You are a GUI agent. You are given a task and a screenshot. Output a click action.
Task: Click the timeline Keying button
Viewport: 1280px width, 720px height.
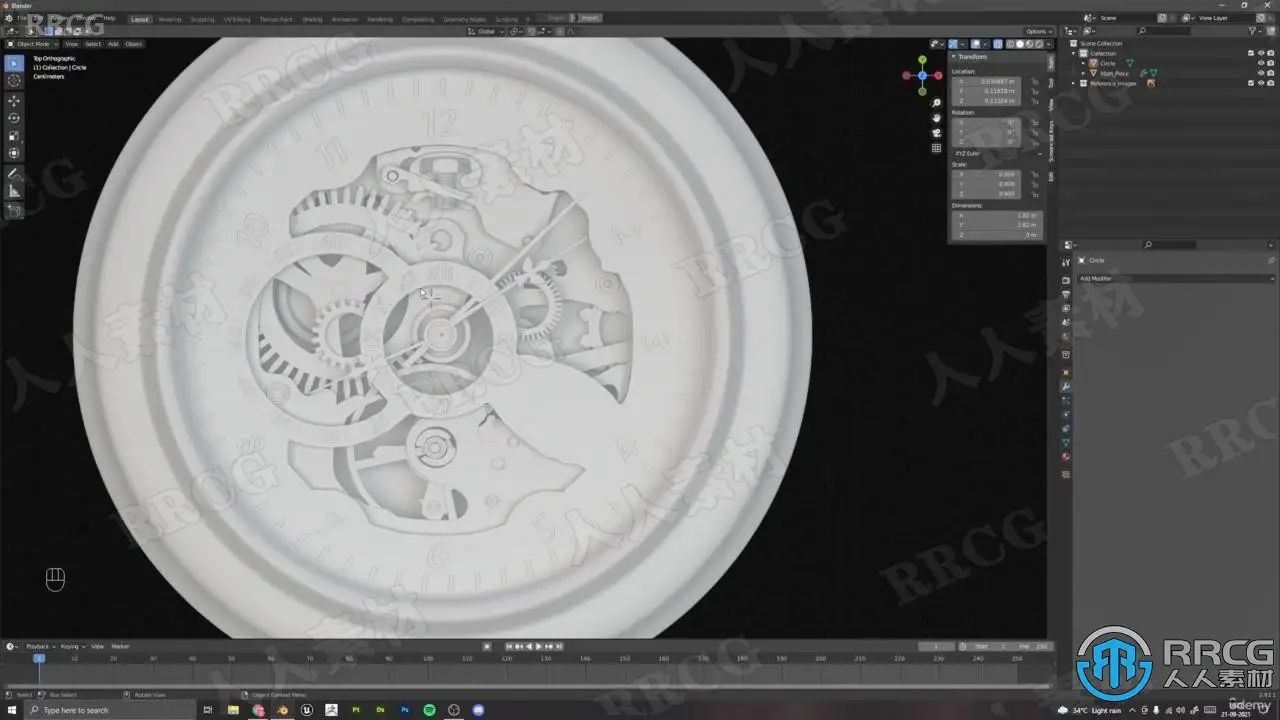pos(71,646)
